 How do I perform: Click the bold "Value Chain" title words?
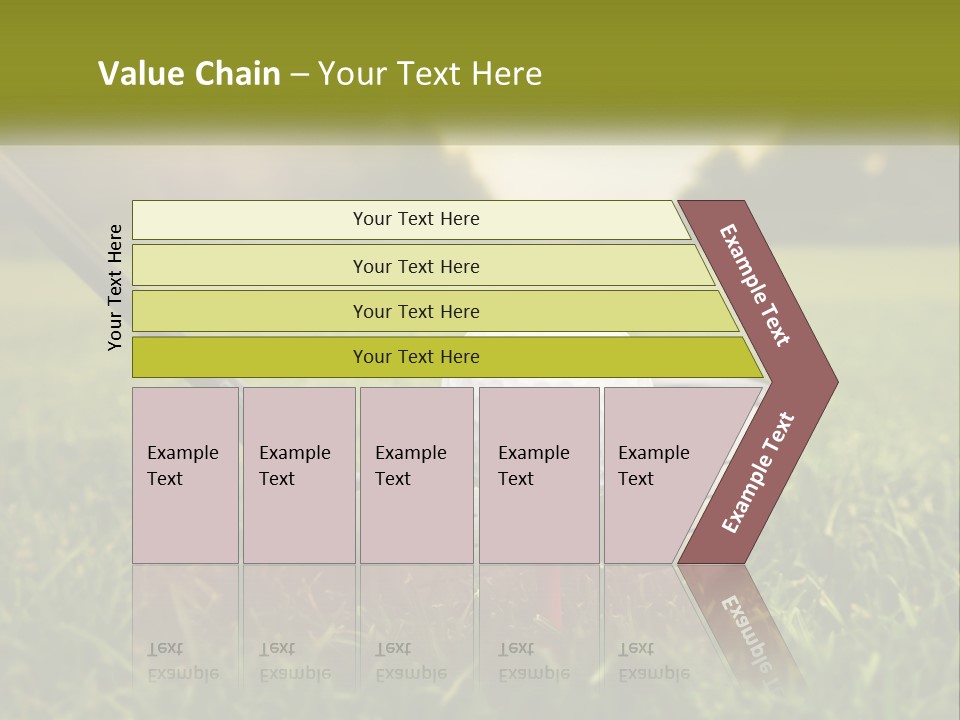(189, 74)
